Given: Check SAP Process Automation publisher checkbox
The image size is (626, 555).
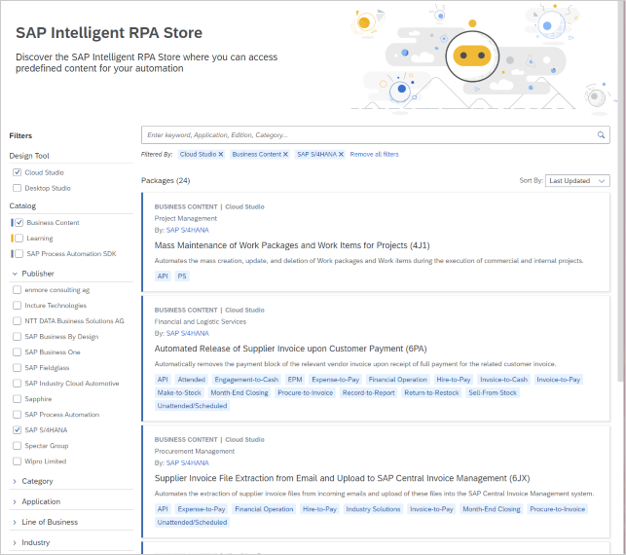Looking at the screenshot, I should pyautogui.click(x=17, y=414).
